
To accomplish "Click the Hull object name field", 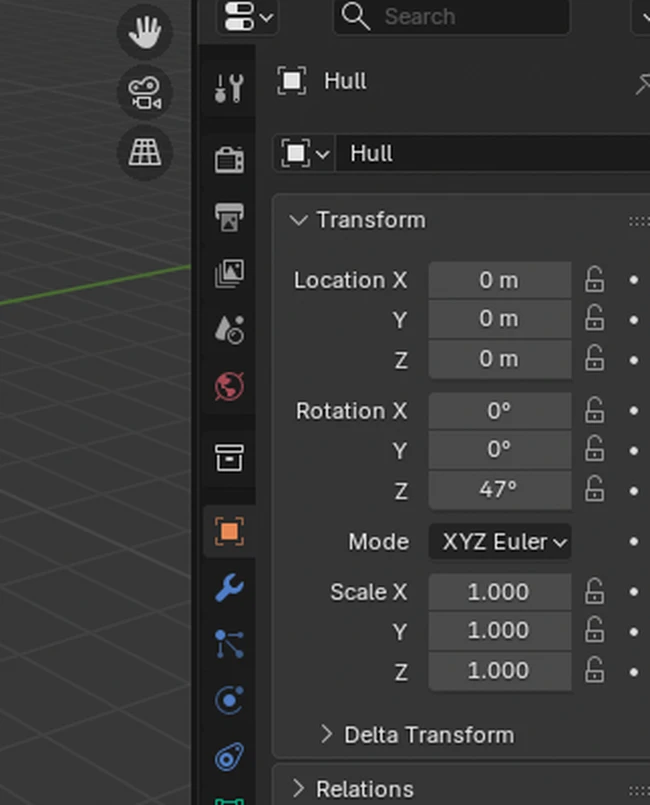I will point(493,153).
